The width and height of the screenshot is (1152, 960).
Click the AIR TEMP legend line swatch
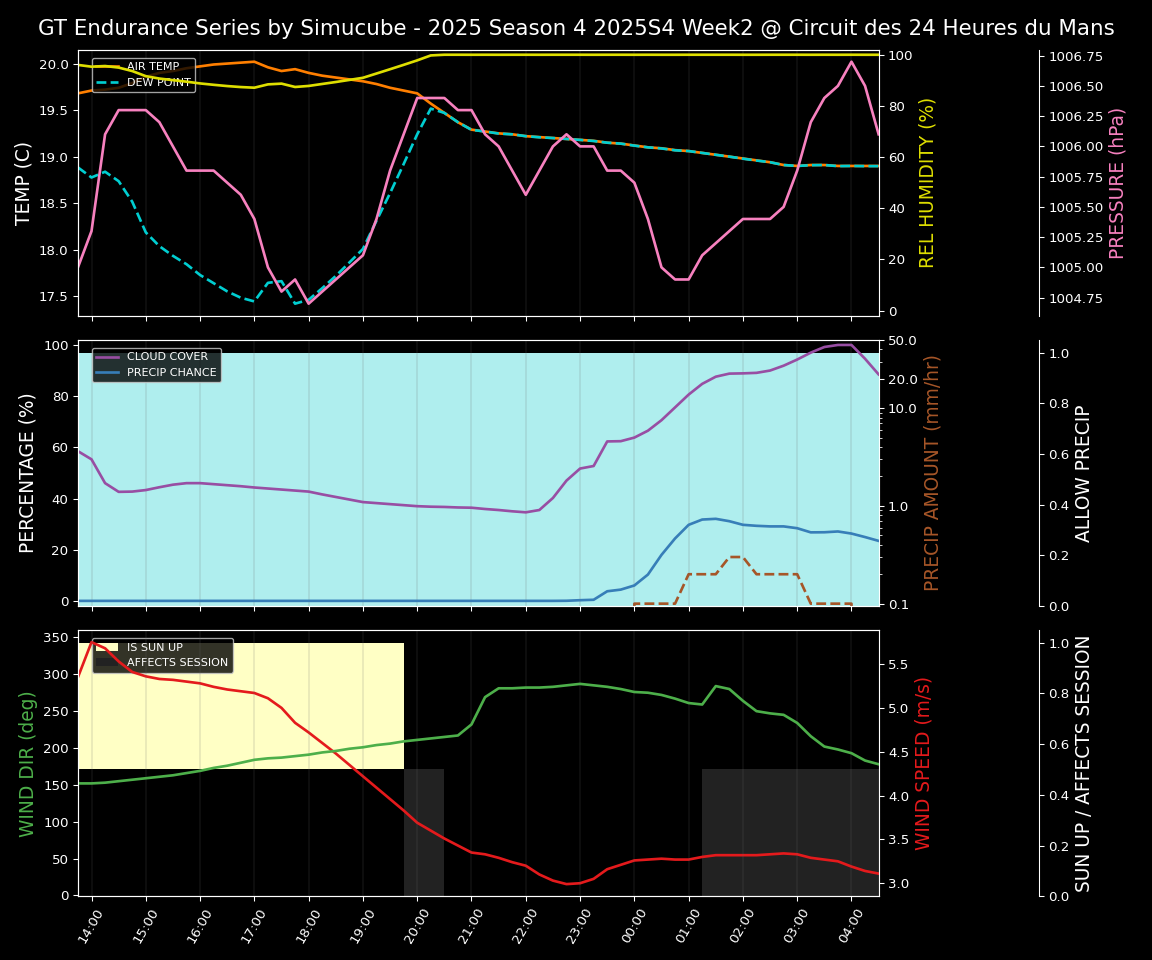[x=109, y=67]
